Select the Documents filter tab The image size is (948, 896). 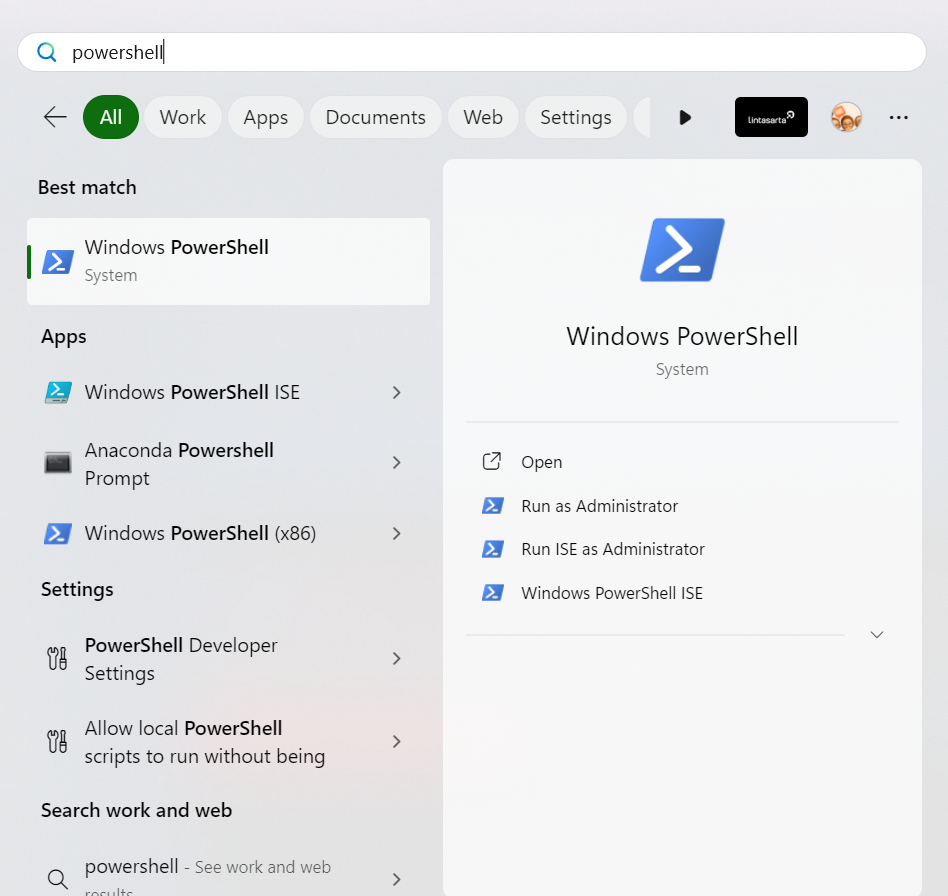click(x=375, y=117)
